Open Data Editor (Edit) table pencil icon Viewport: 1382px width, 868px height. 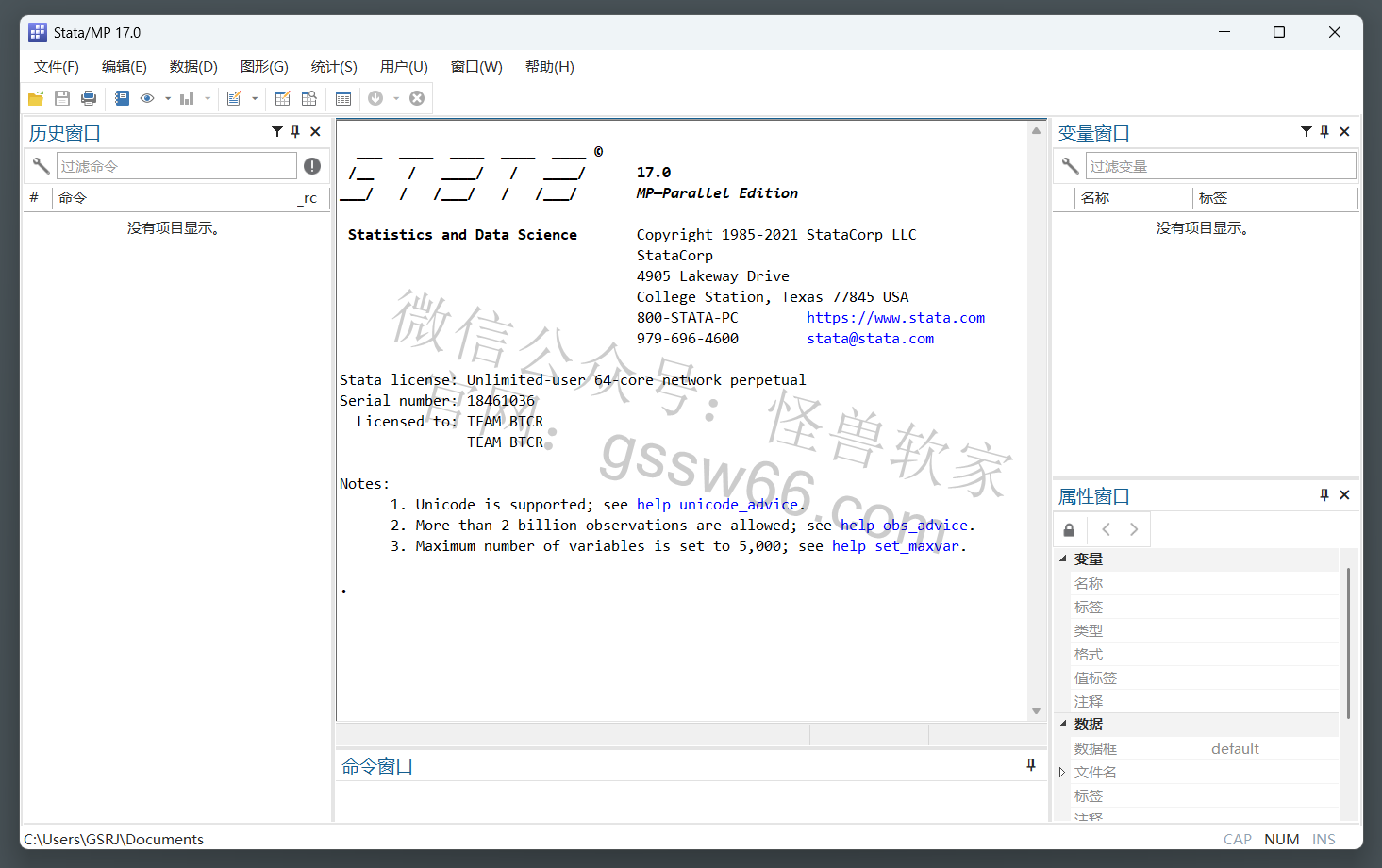(282, 98)
